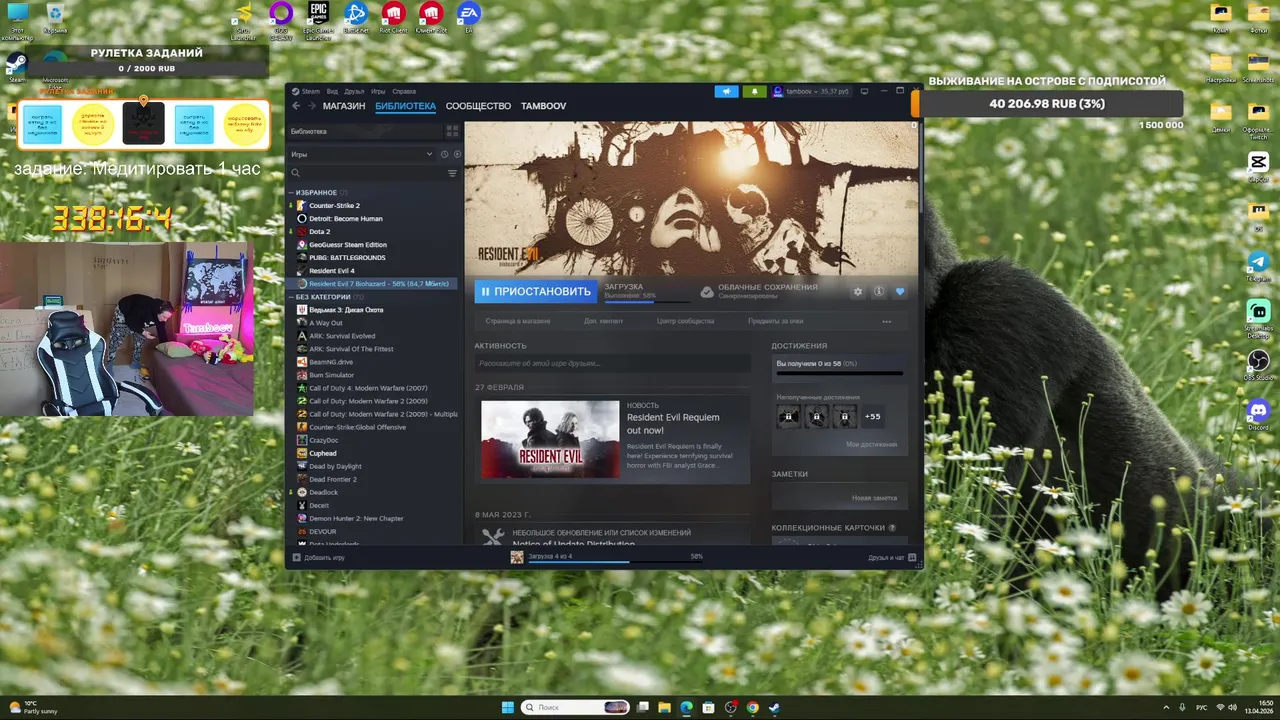Screen dimensions: 1280x720
Task: Open the Друзья menu
Action: click(x=354, y=91)
